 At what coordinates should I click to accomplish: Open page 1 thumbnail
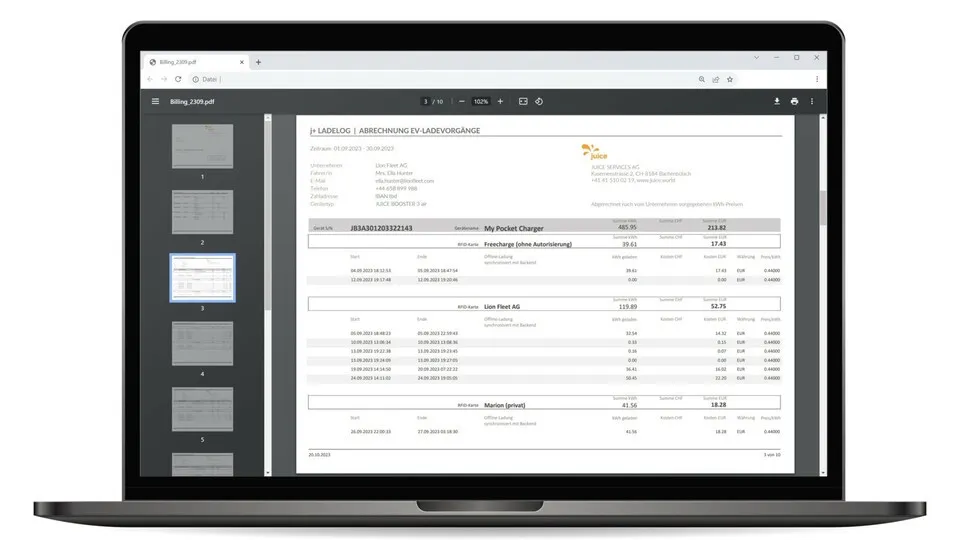point(203,146)
